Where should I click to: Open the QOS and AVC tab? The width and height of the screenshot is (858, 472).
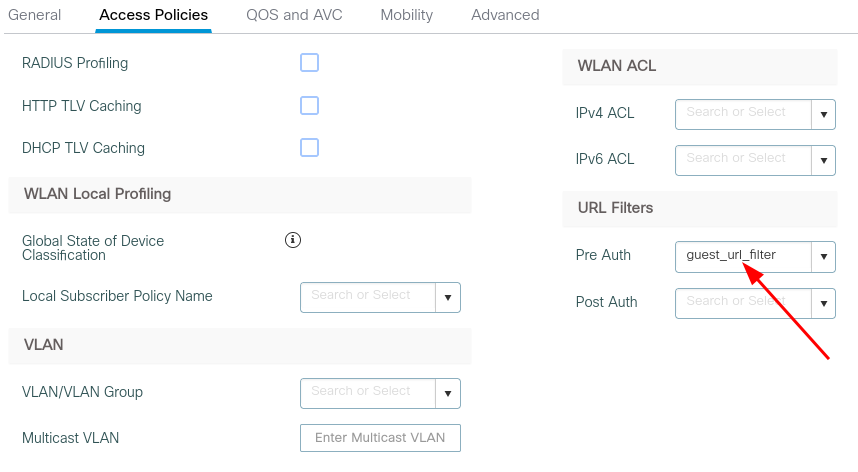point(294,15)
